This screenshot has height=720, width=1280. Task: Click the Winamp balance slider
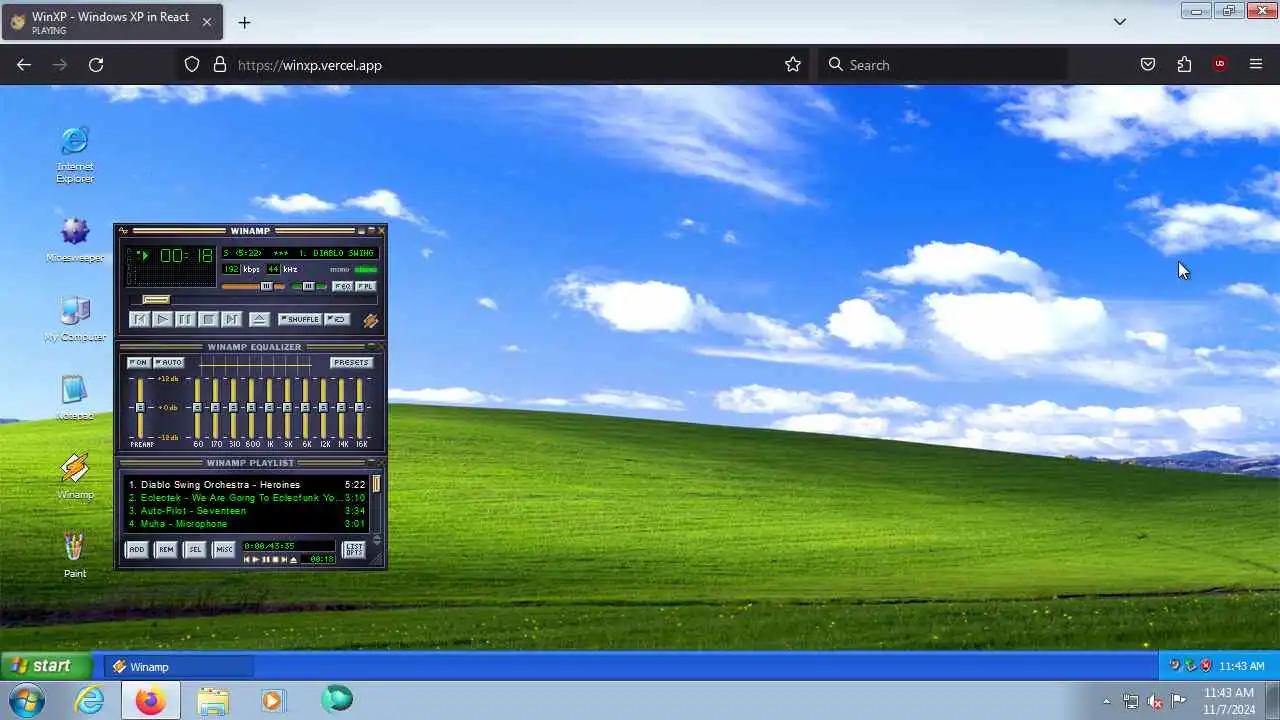[309, 286]
